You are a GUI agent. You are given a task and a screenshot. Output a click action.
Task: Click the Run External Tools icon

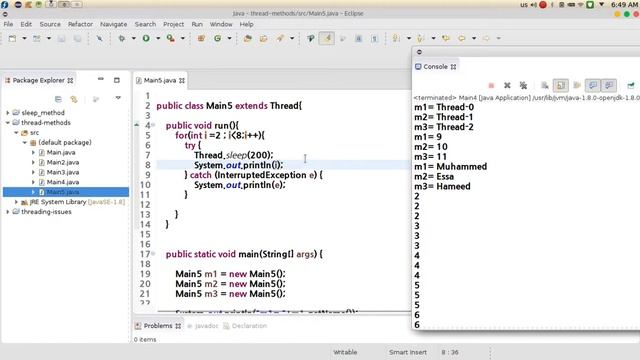click(x=171, y=38)
